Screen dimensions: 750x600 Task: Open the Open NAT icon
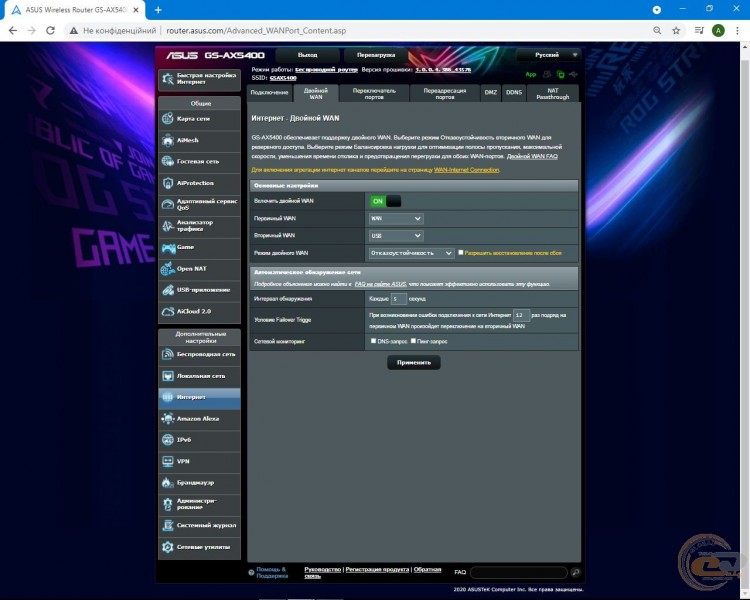(x=167, y=268)
